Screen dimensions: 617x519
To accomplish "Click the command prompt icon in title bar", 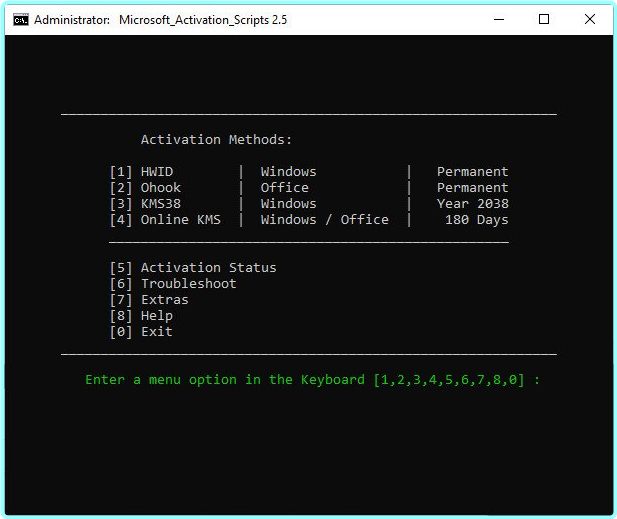I will pos(19,19).
